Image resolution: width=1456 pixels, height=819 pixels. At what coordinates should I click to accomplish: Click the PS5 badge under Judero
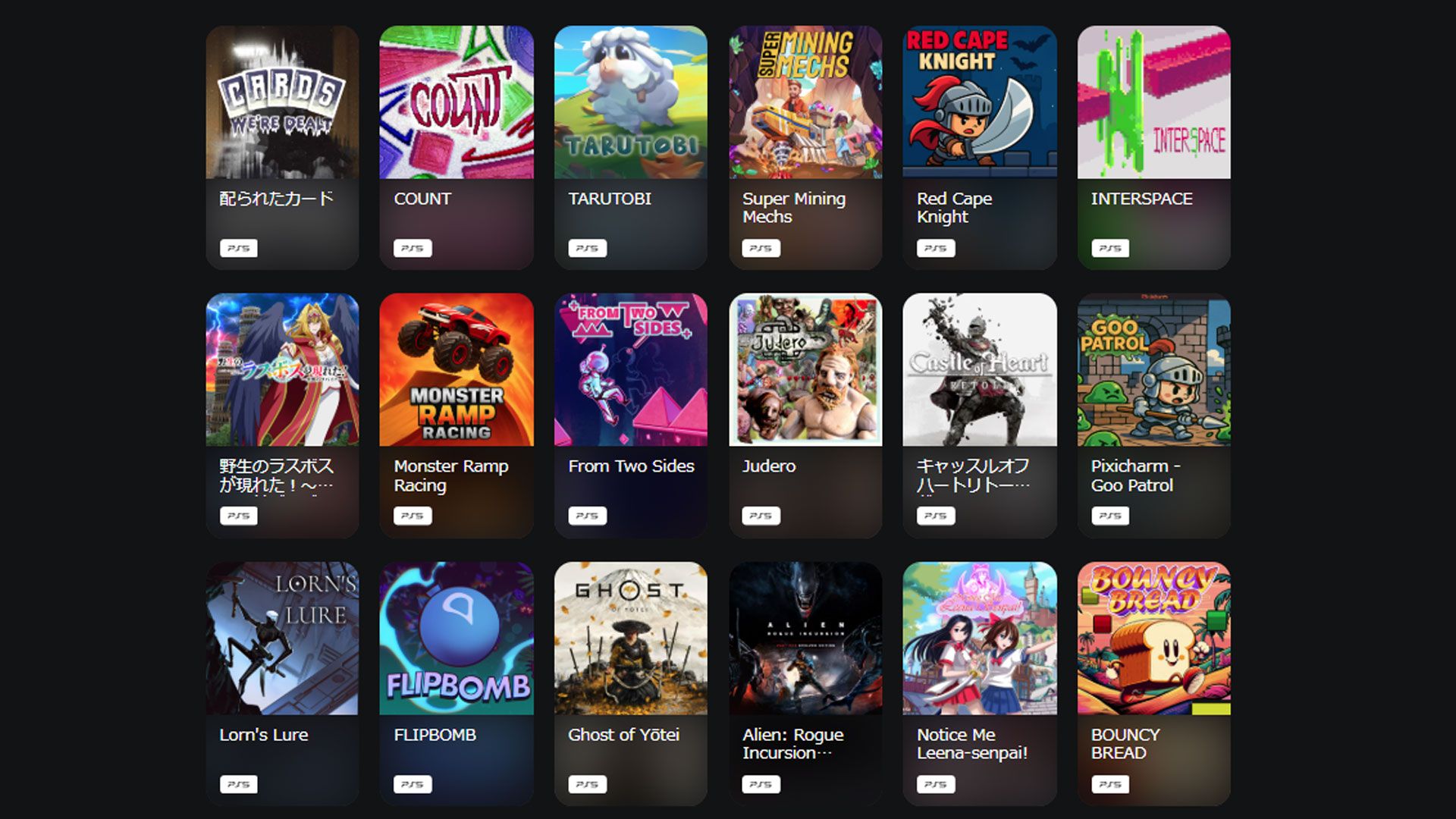761,516
